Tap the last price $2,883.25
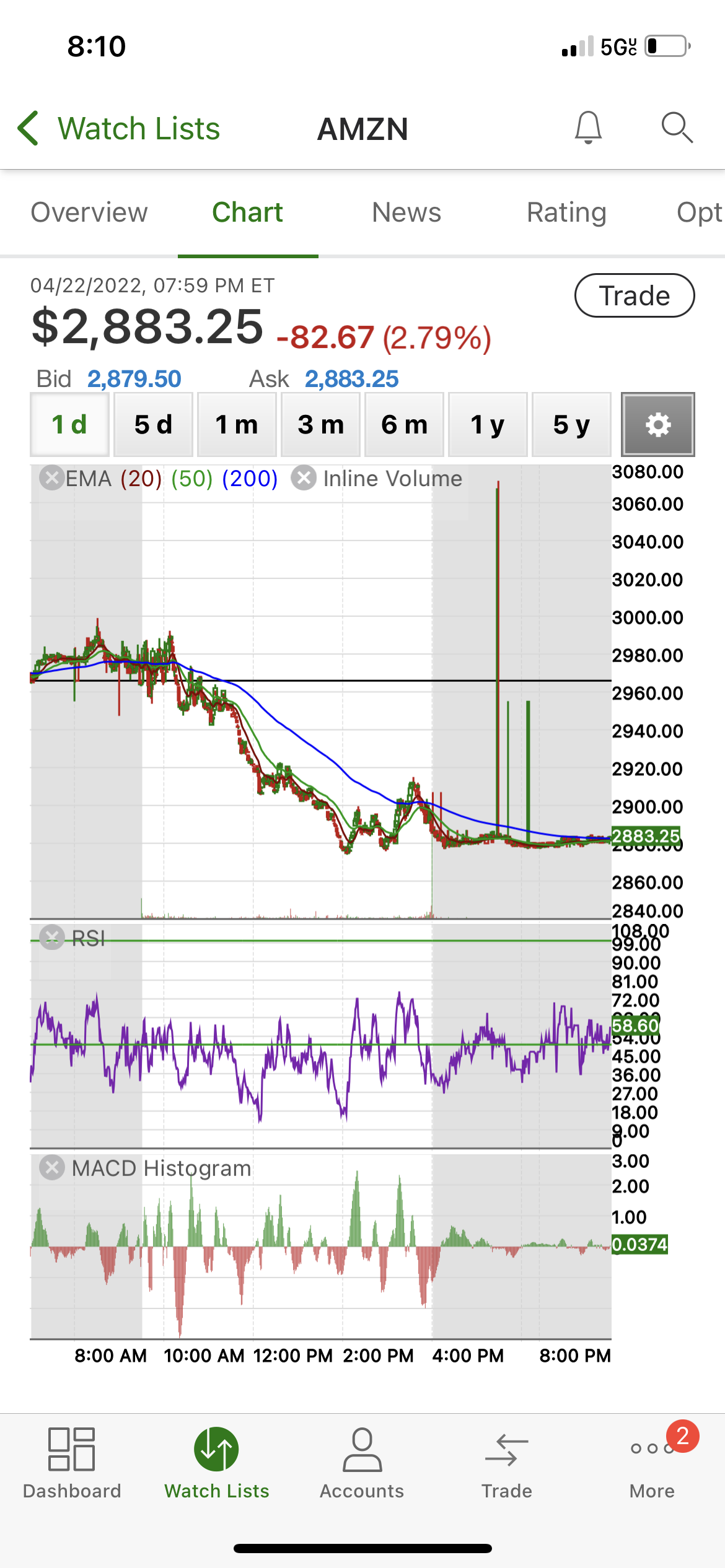Viewport: 725px width, 1568px height. click(147, 327)
